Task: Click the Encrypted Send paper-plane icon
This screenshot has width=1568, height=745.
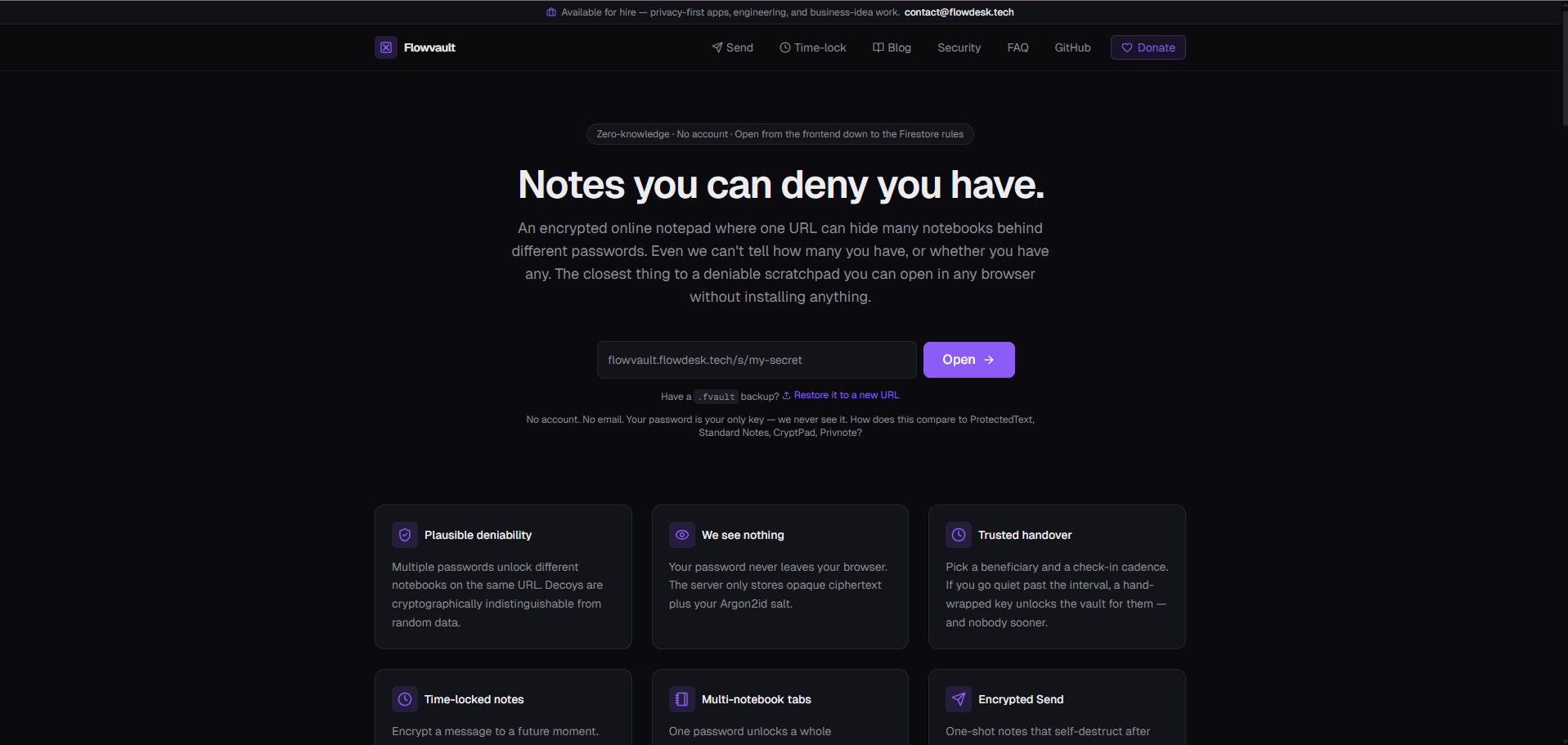Action: pos(959,699)
